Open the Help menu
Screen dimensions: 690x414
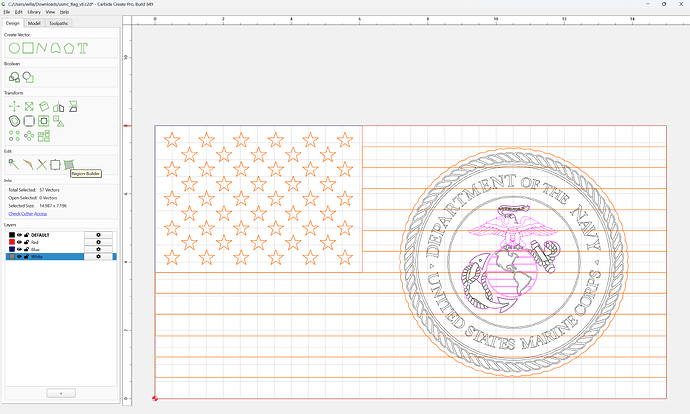64,12
